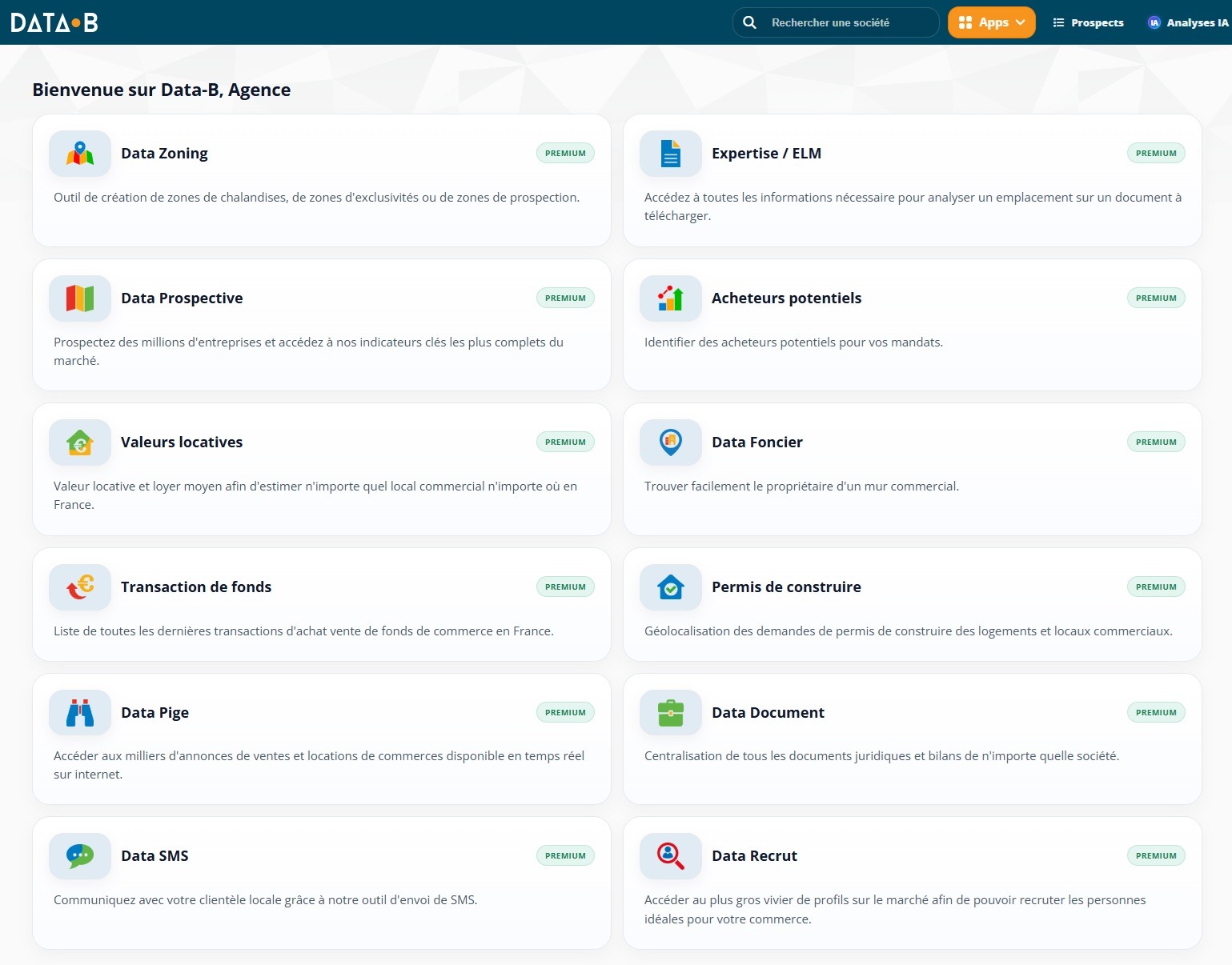Click the Data Document briefcase icon

tap(671, 713)
